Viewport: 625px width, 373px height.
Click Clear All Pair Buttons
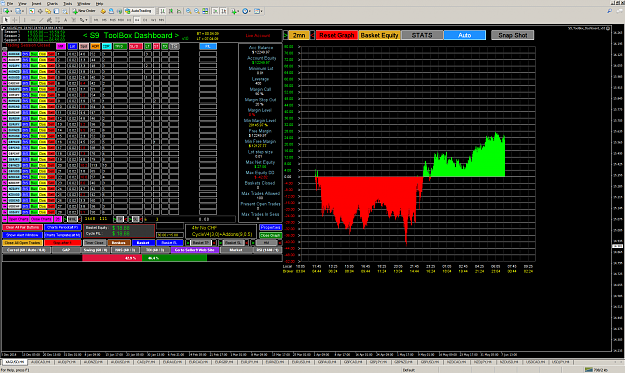pos(22,228)
